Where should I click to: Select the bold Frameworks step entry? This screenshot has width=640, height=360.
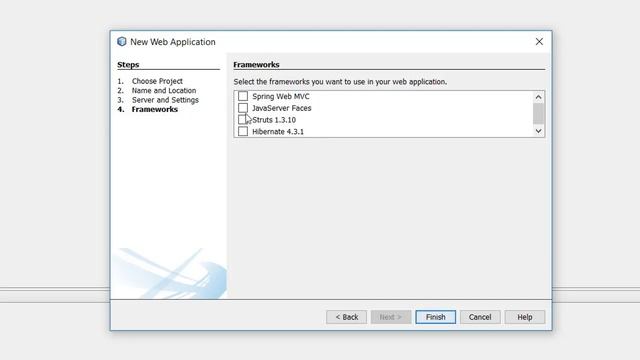tap(154, 109)
